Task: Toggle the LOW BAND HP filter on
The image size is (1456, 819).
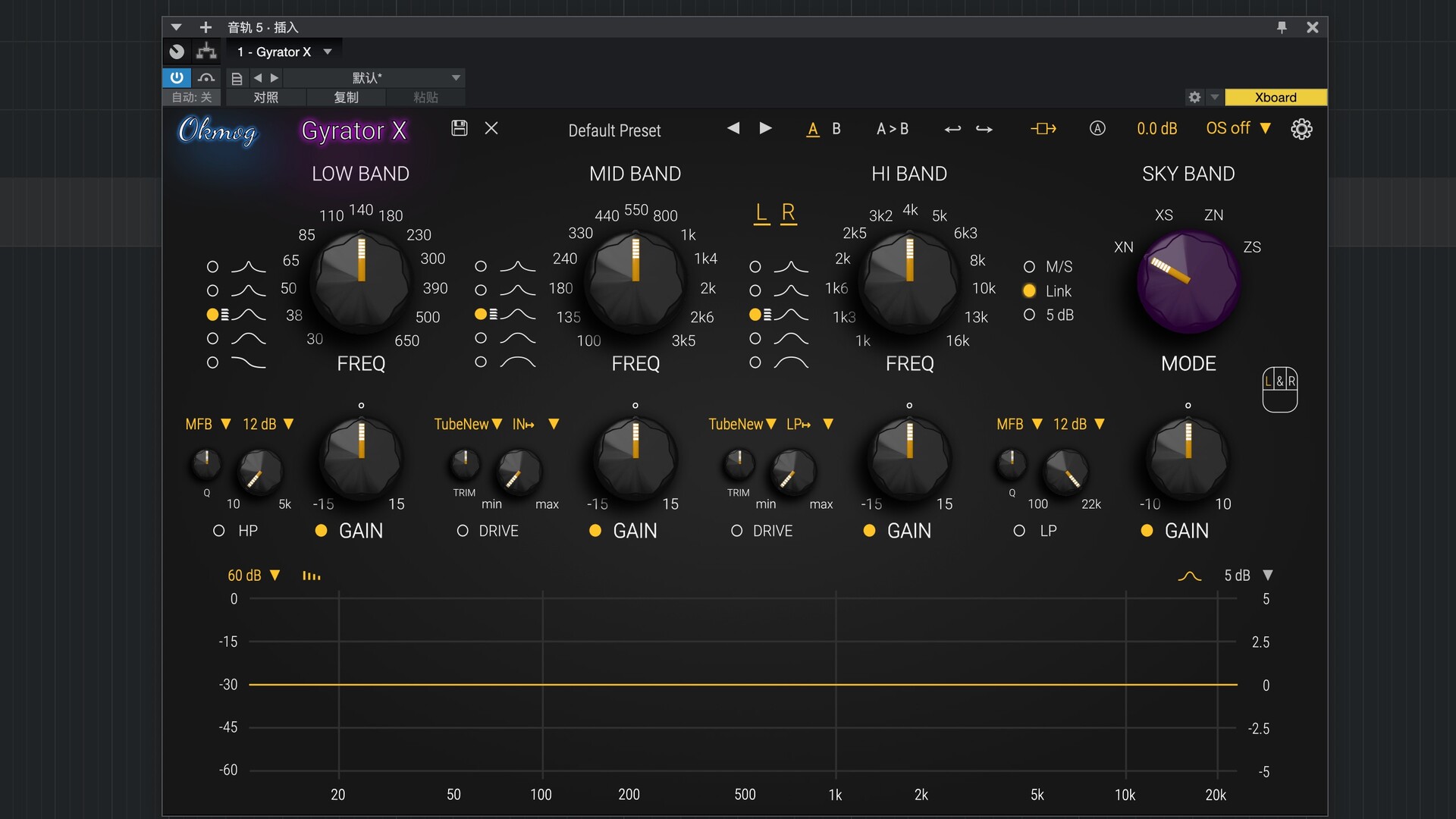Action: coord(219,531)
